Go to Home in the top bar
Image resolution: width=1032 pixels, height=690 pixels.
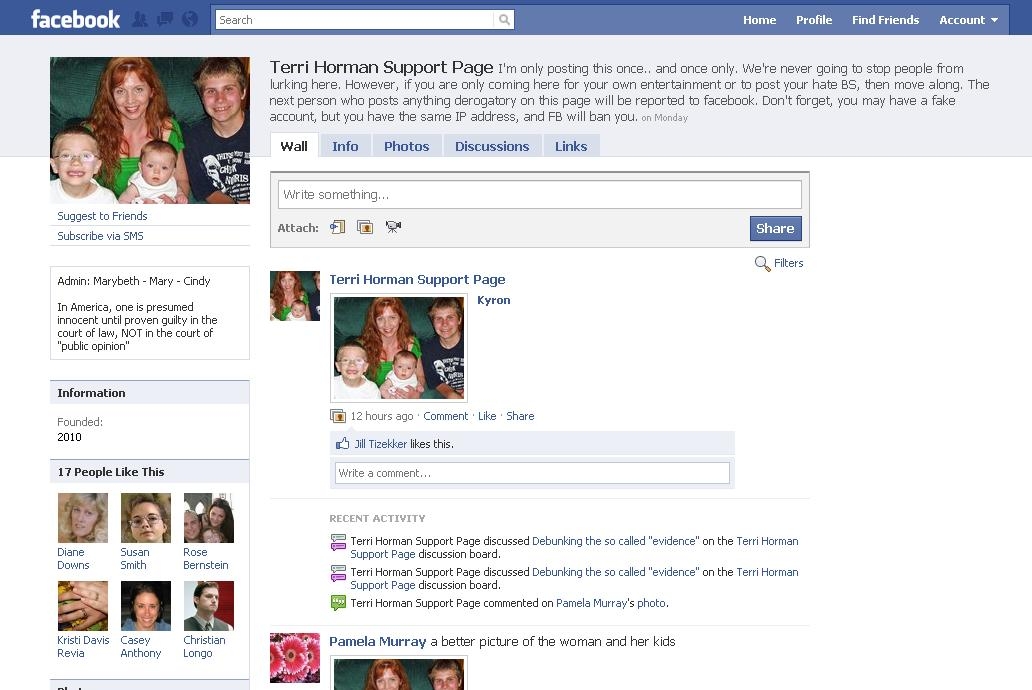click(x=760, y=20)
